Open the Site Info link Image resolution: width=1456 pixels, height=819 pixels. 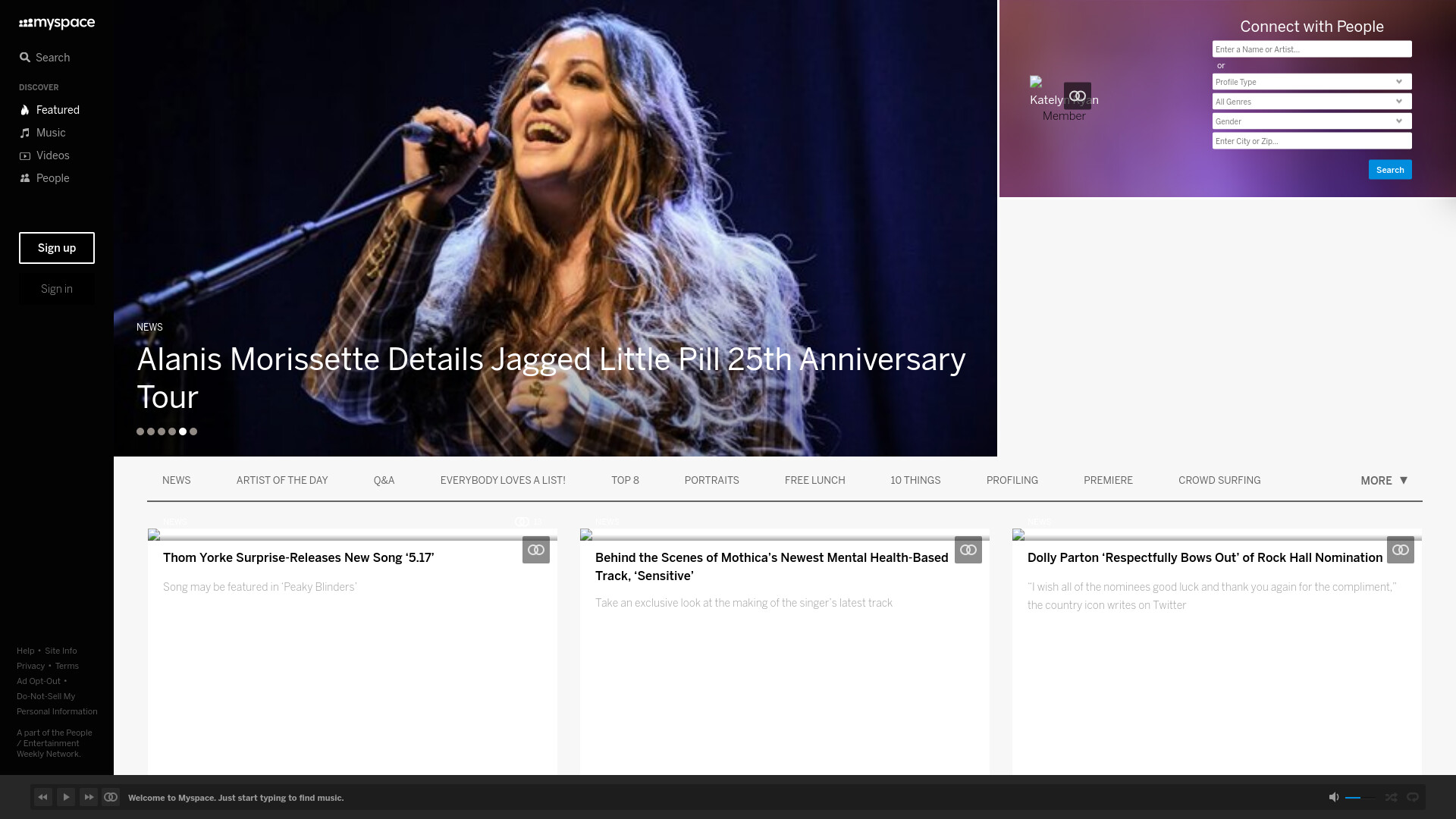click(x=61, y=651)
